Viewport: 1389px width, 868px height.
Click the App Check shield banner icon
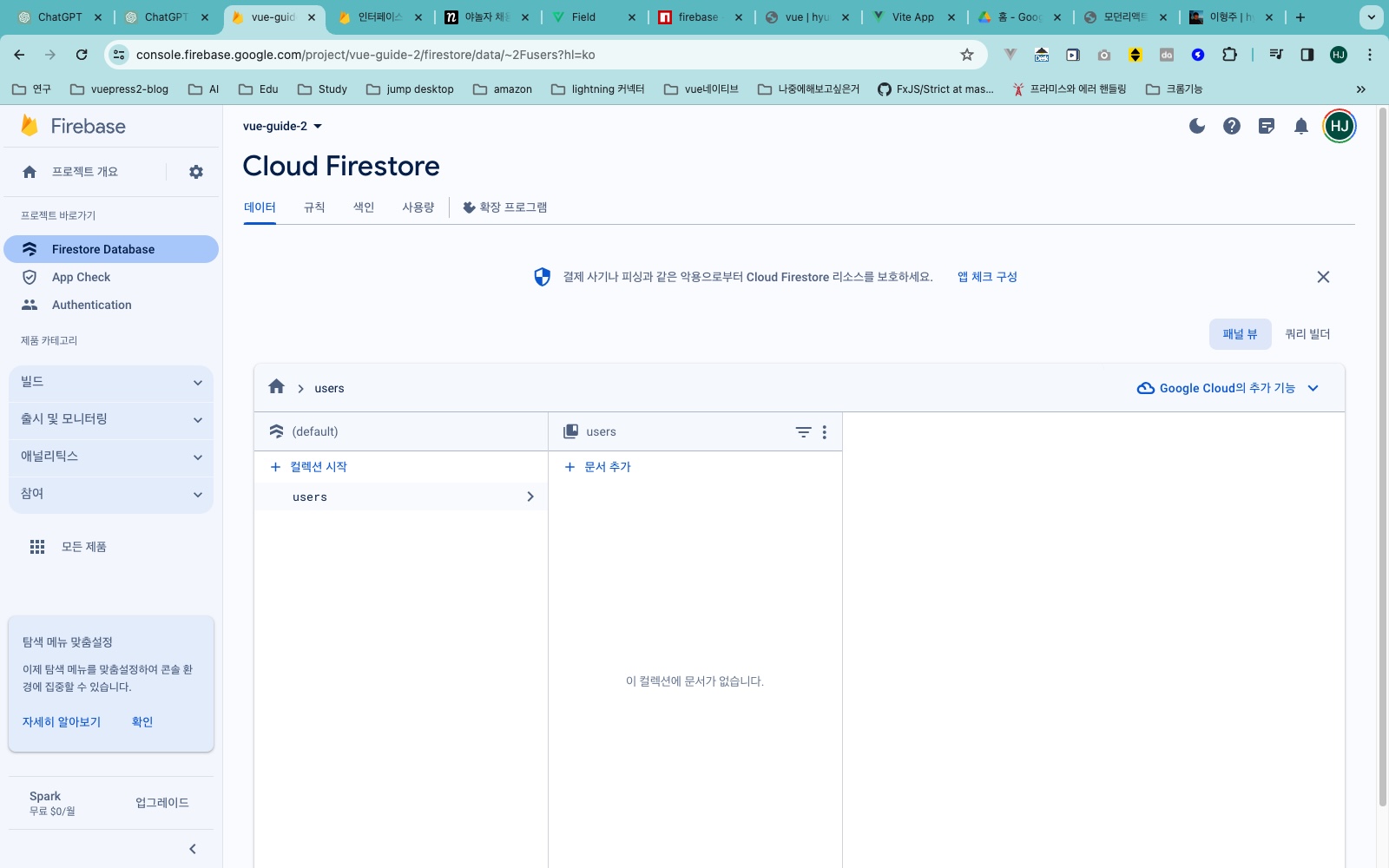543,277
